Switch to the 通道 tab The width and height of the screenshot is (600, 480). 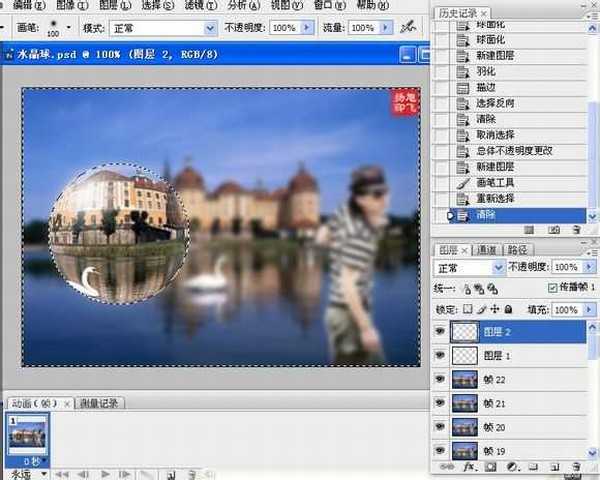point(486,249)
